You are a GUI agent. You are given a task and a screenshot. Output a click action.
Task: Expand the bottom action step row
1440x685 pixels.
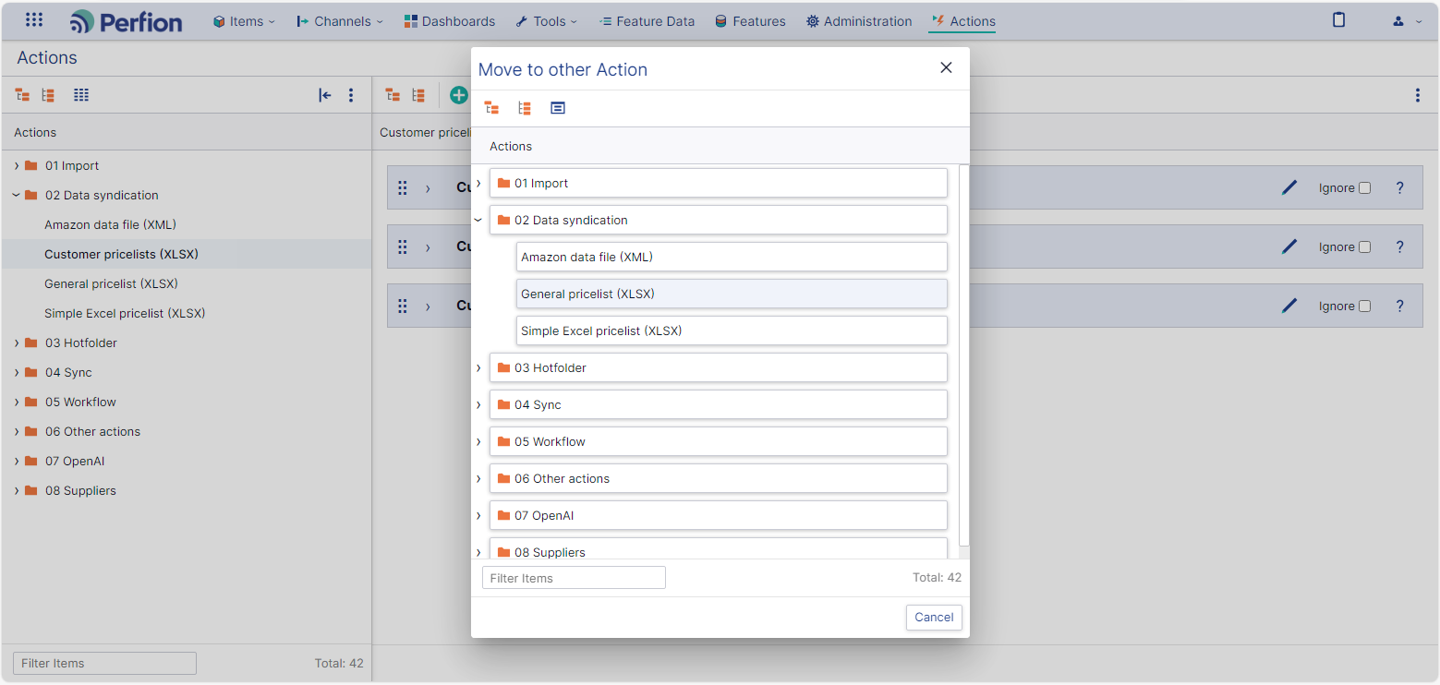click(428, 306)
